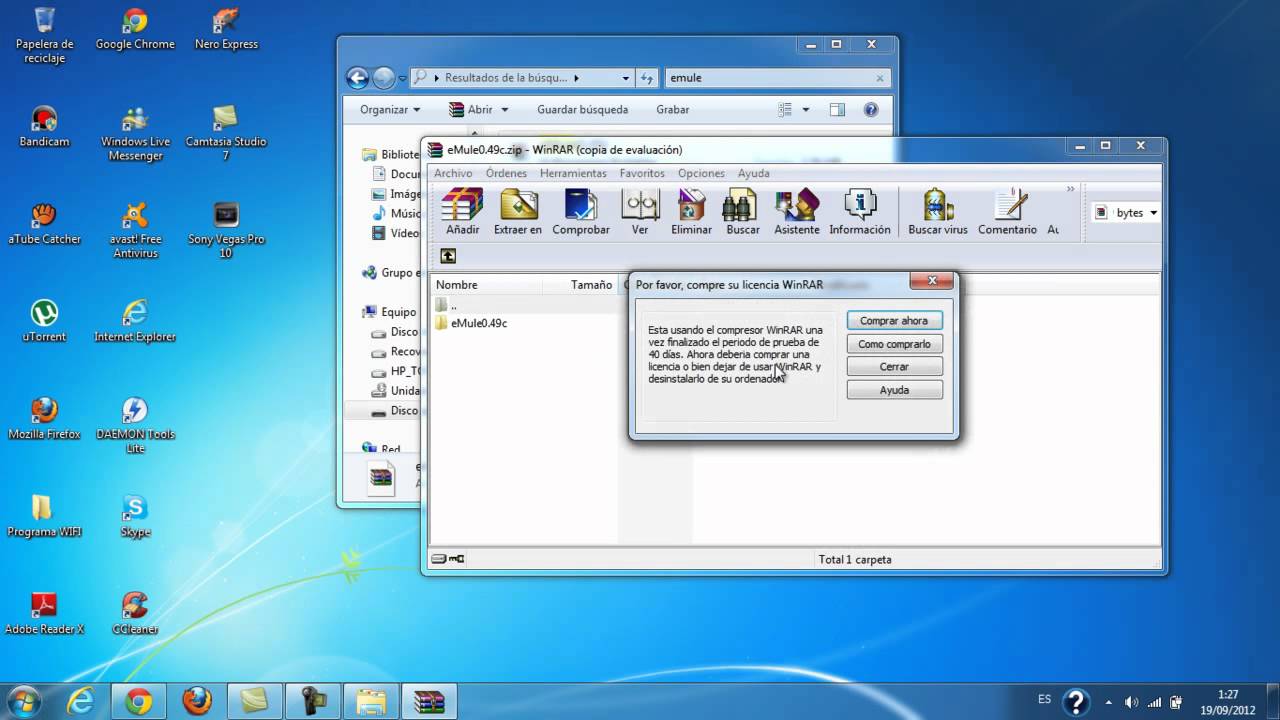Click the Añadir toolbar icon in WinRAR

point(462,212)
